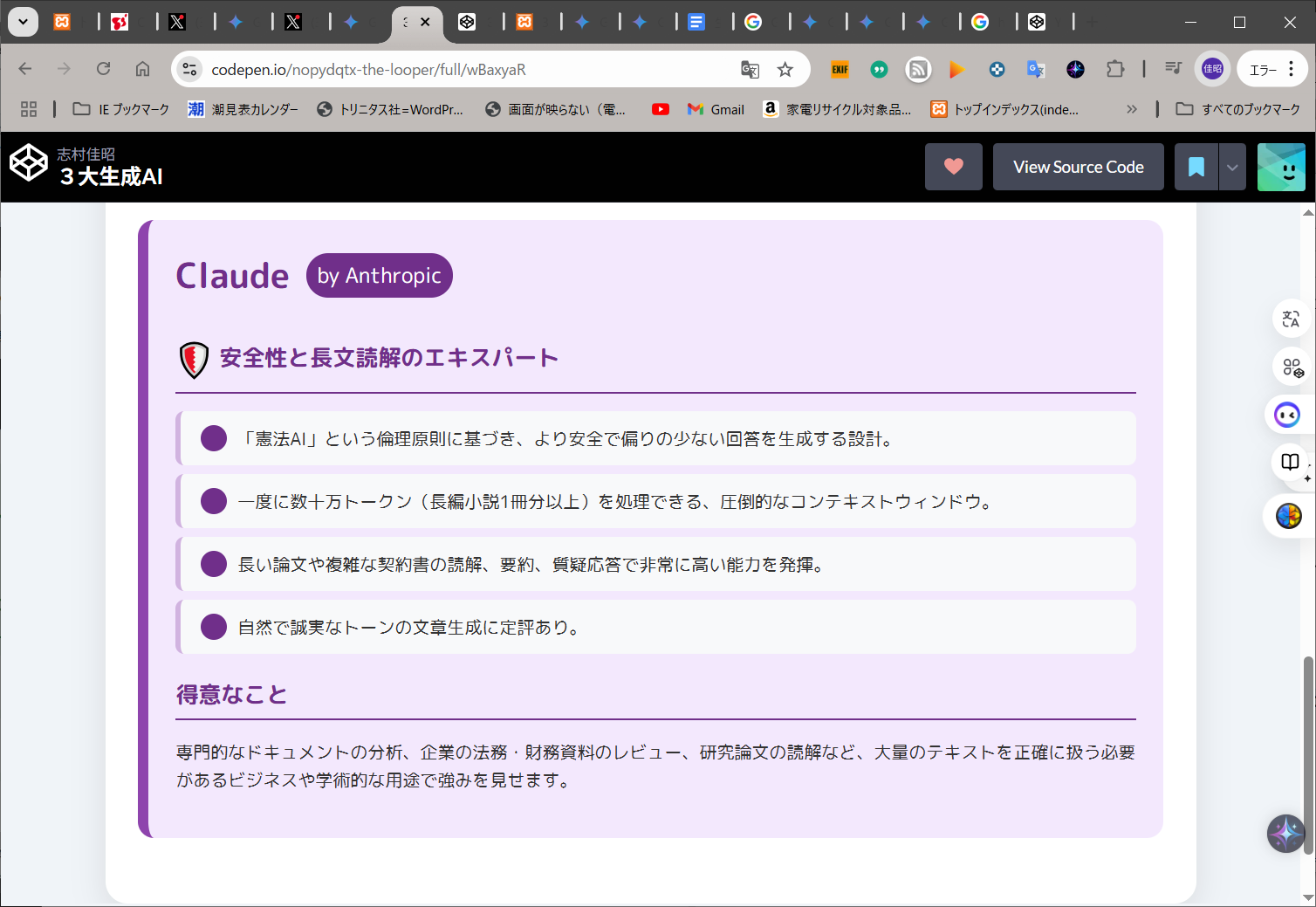Image resolution: width=1316 pixels, height=907 pixels.
Task: Click the Claude heading
Action: (232, 276)
